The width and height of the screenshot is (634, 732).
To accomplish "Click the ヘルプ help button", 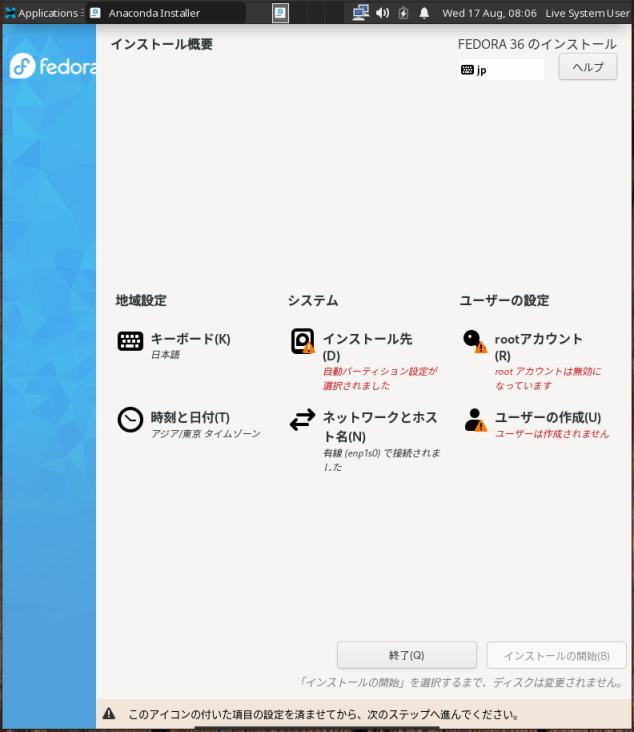I will point(588,67).
